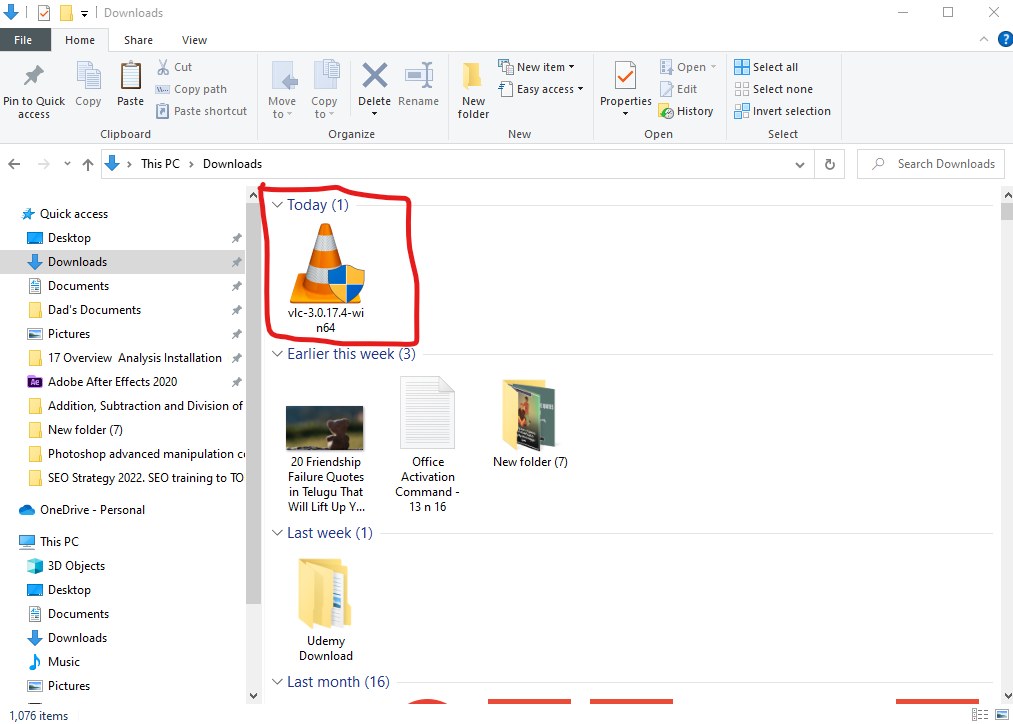Image resolution: width=1013 pixels, height=724 pixels.
Task: Open the Copy to command
Action: coord(324,90)
